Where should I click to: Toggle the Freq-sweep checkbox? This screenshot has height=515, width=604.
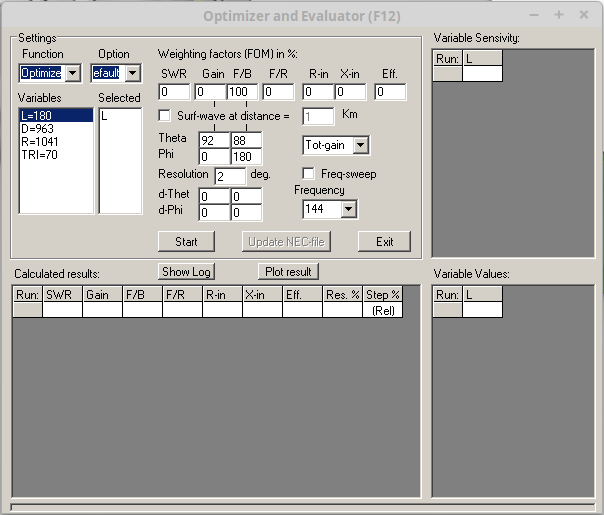[309, 173]
